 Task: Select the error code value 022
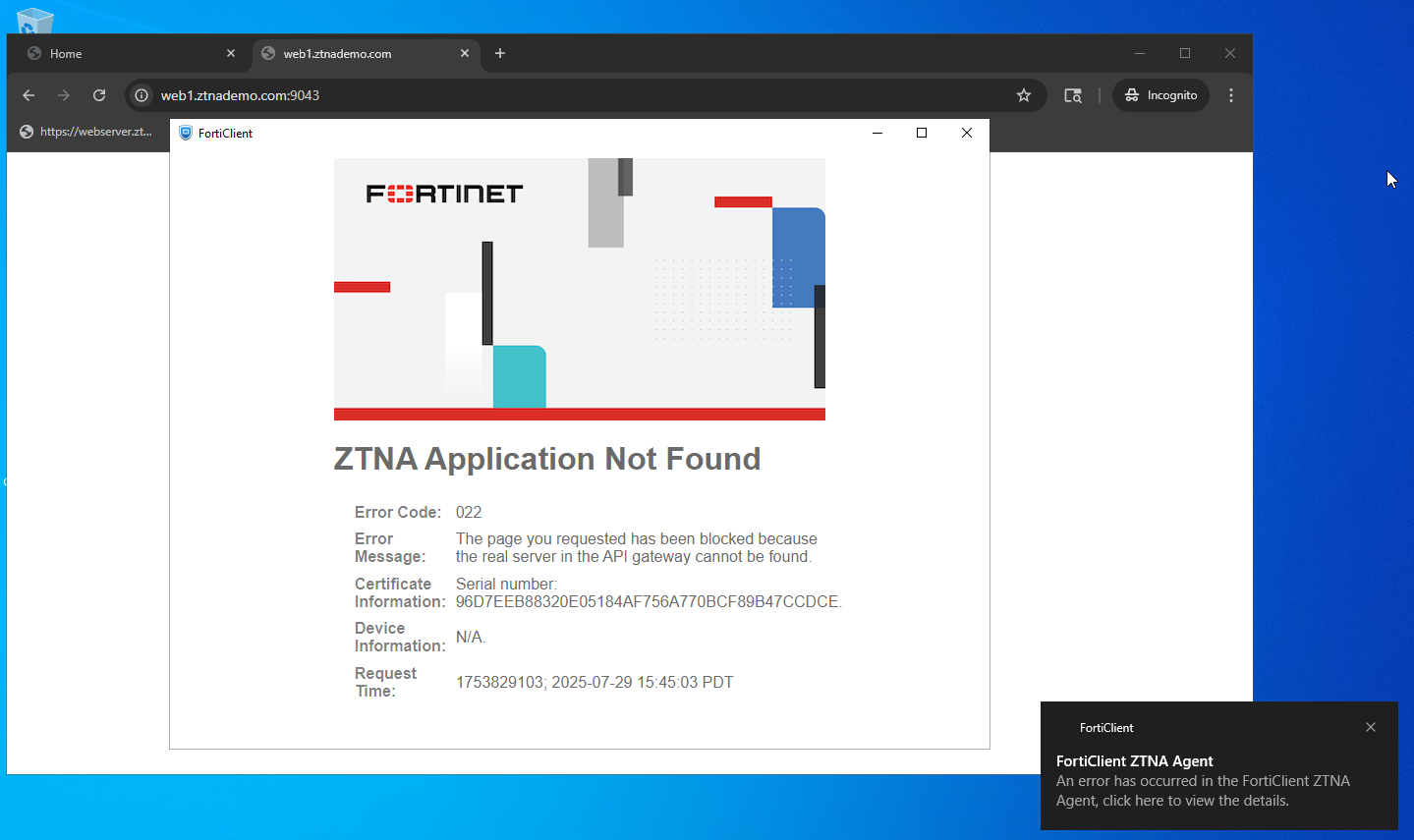[x=469, y=512]
